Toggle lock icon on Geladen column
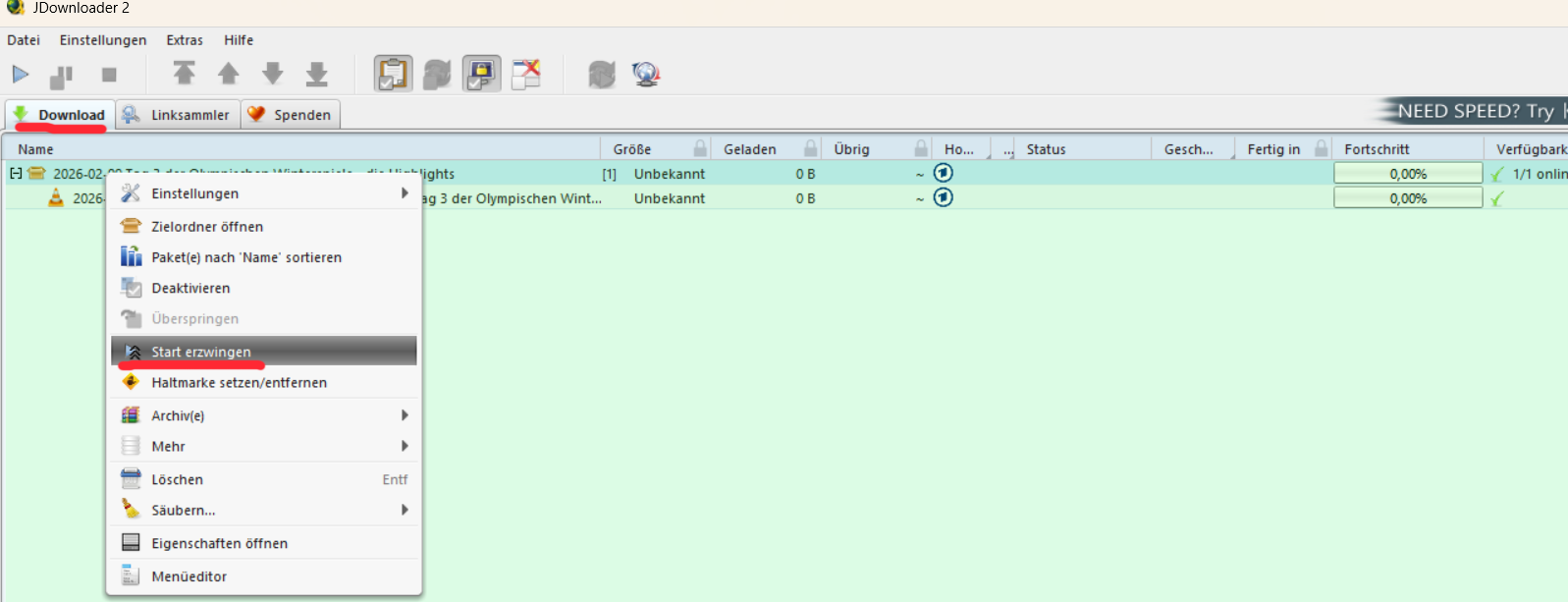Screen dimensions: 1568x602 (x=810, y=148)
